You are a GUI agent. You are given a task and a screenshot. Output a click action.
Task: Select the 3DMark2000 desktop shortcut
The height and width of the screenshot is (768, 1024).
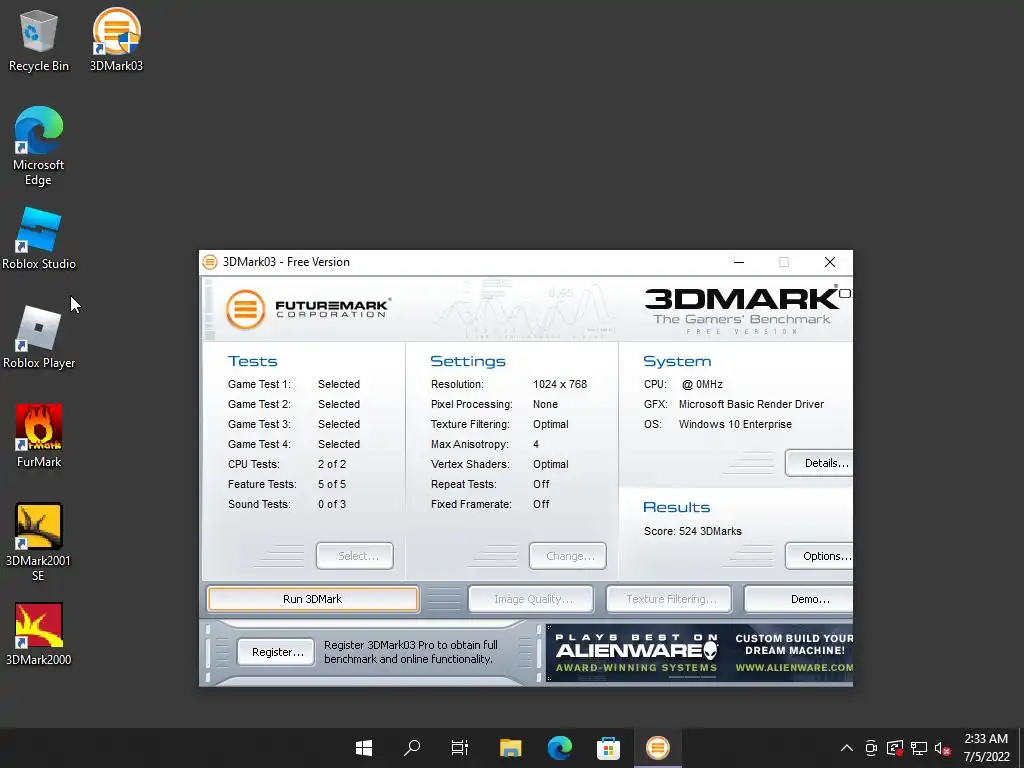(x=39, y=634)
